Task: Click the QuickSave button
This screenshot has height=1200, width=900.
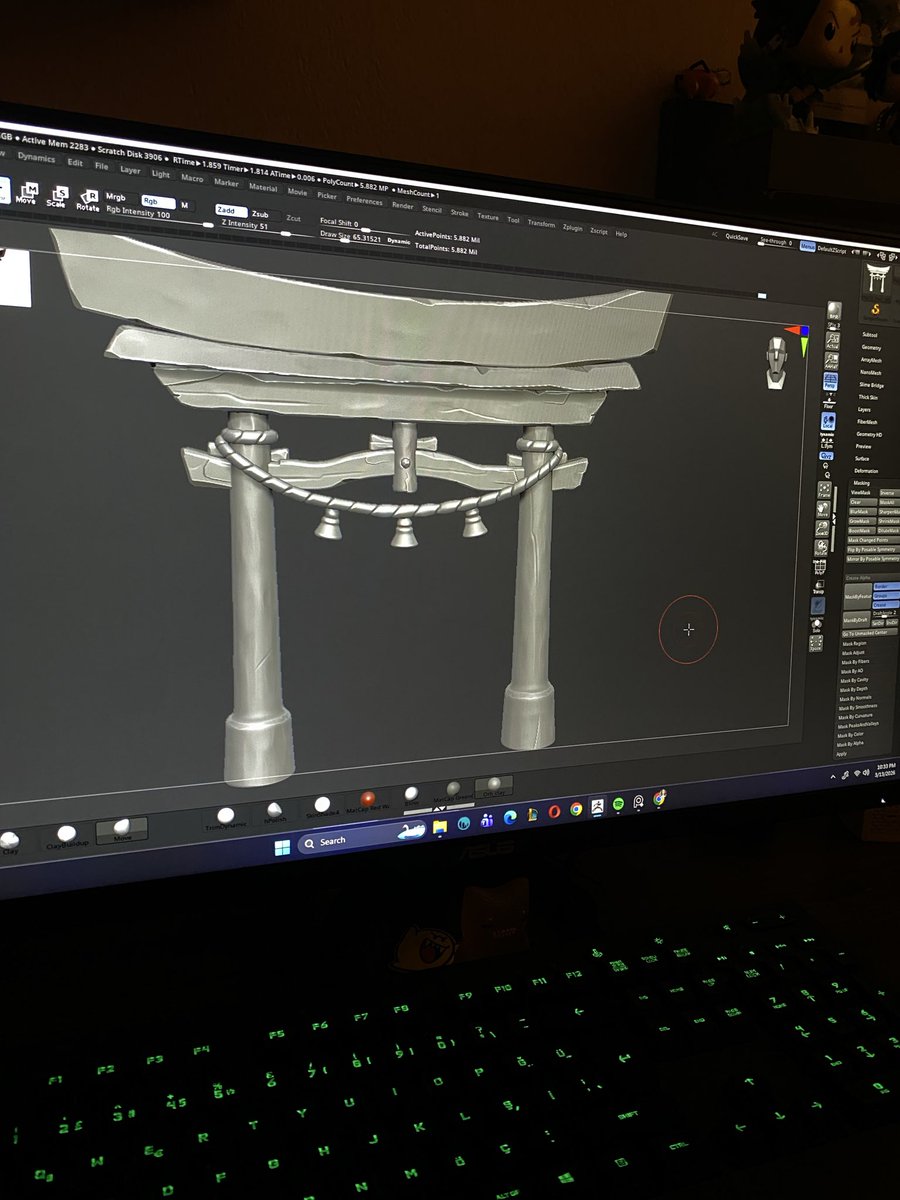Action: (x=737, y=237)
